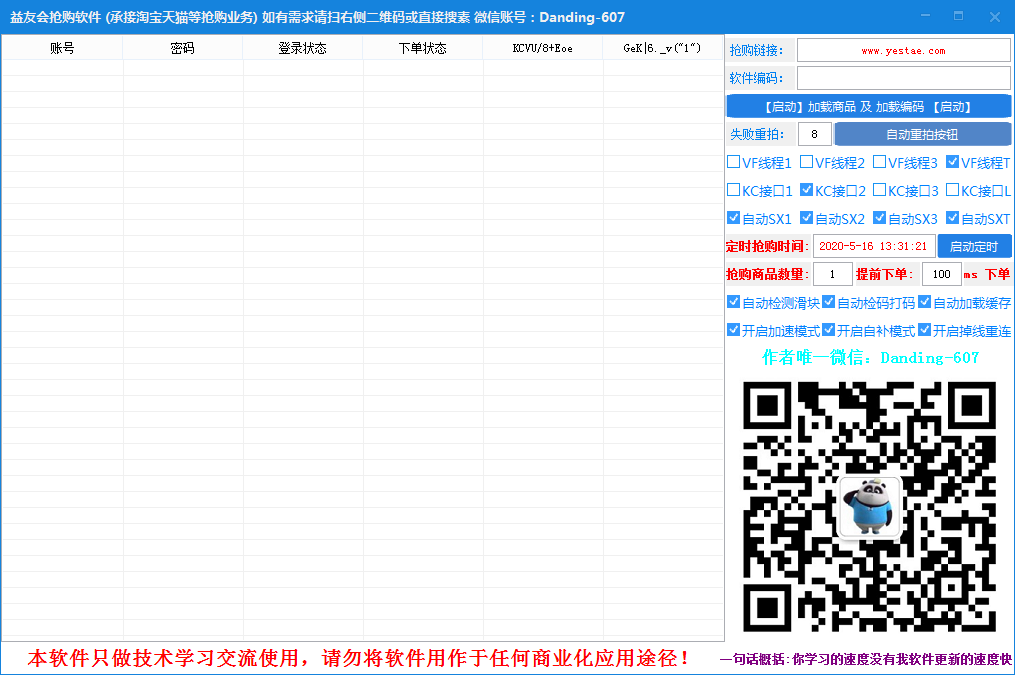Click the GeK|6._v("1") column header
This screenshot has width=1015, height=675.
[x=663, y=48]
